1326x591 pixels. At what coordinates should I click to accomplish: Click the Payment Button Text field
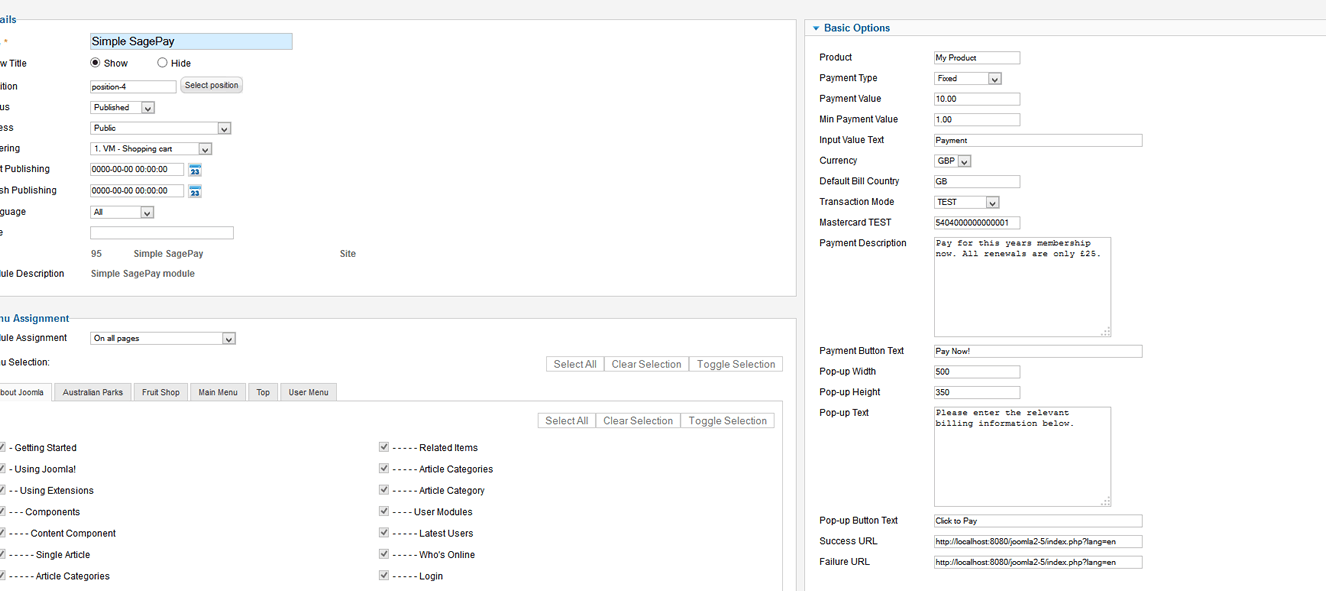tap(1038, 352)
